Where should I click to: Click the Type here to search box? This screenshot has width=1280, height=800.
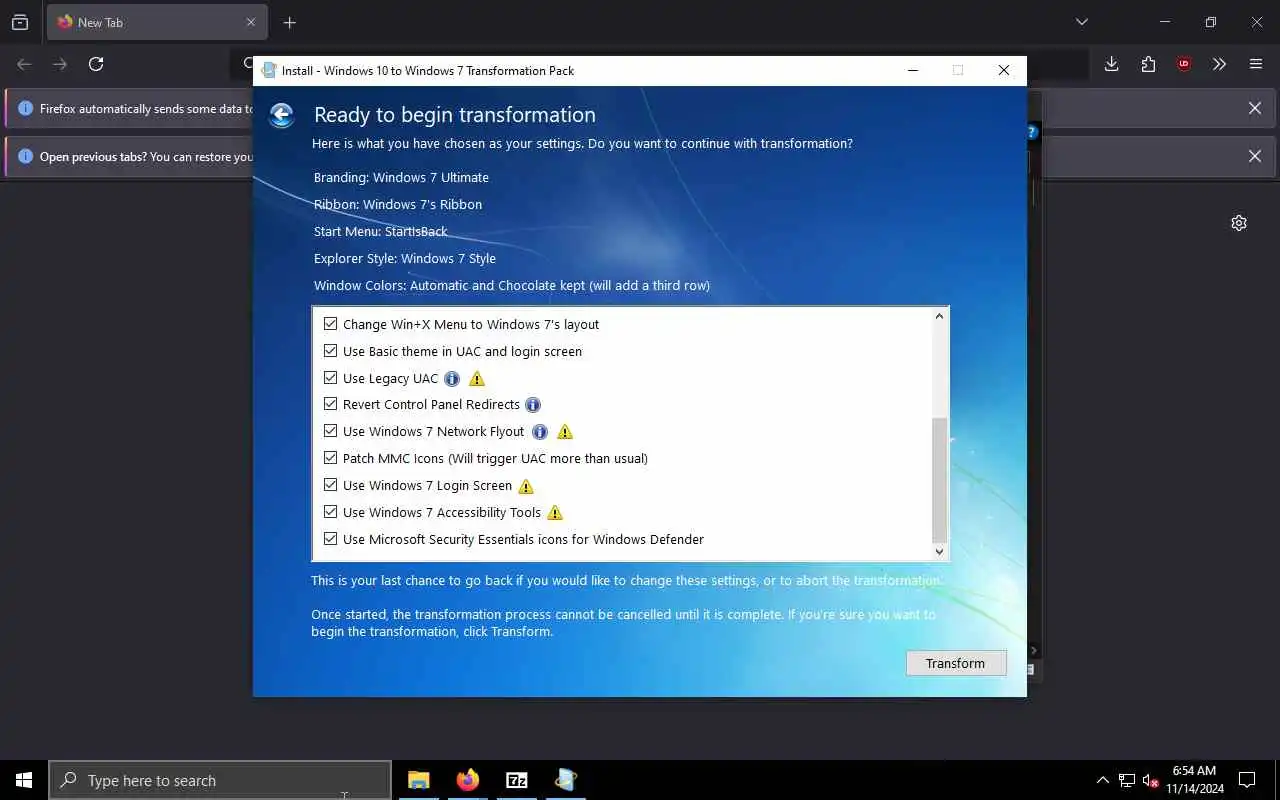coord(220,780)
